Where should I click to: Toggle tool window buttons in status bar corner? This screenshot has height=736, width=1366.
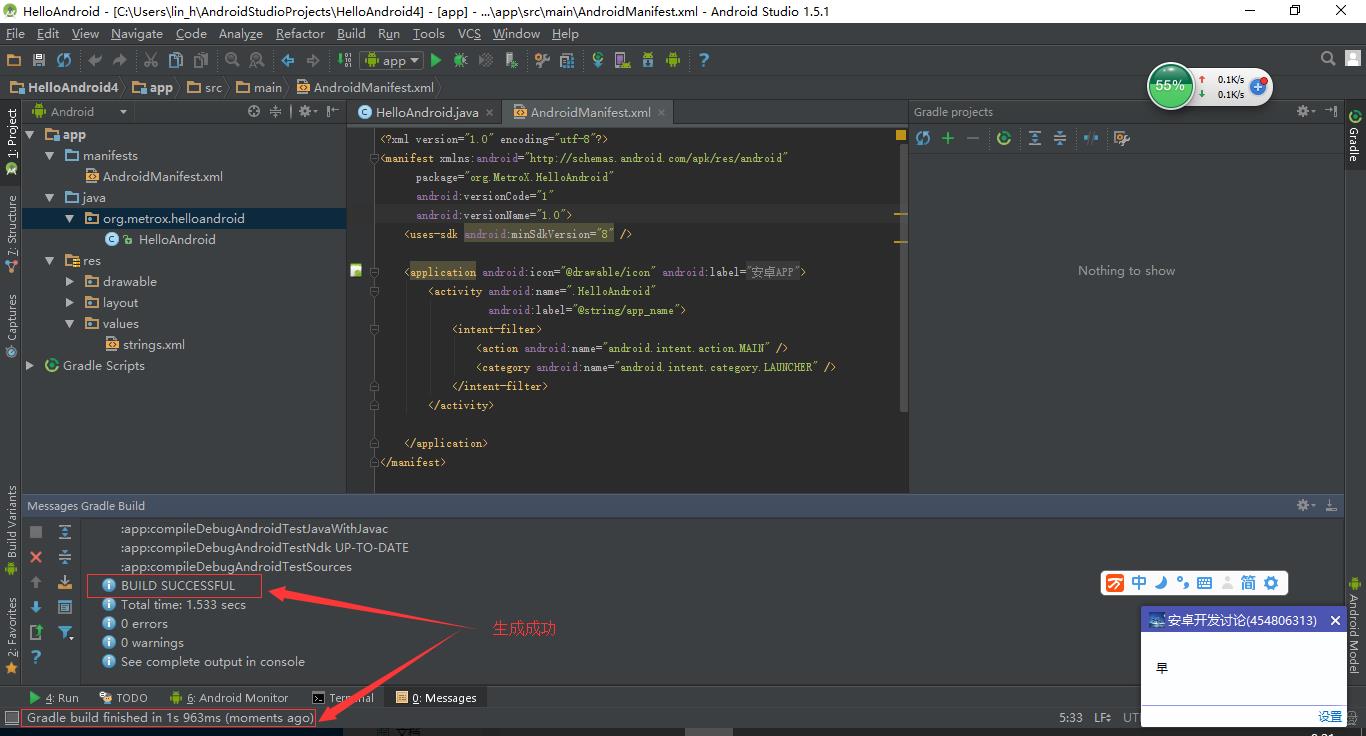click(11, 717)
